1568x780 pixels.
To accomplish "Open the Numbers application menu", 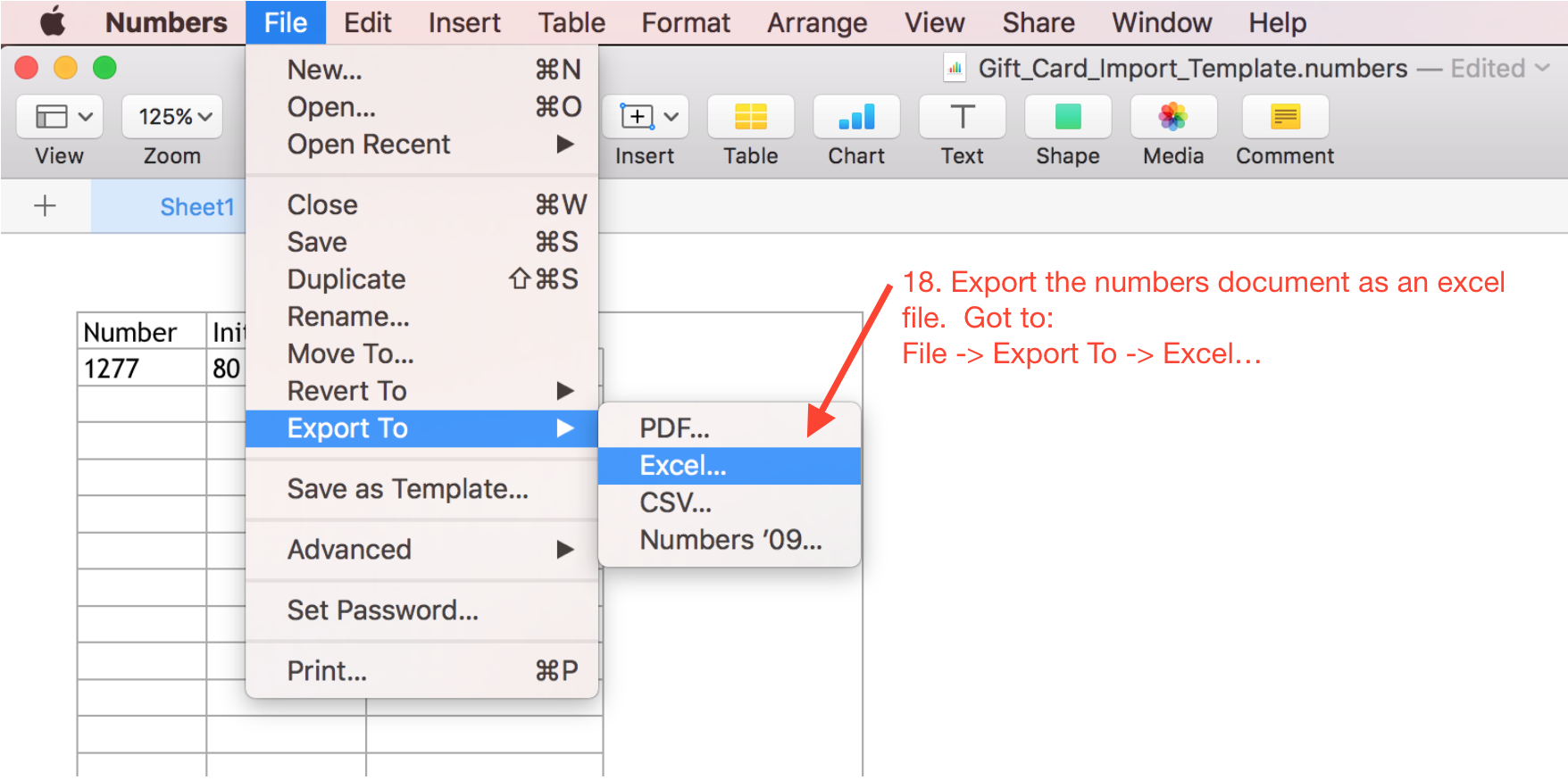I will [166, 22].
